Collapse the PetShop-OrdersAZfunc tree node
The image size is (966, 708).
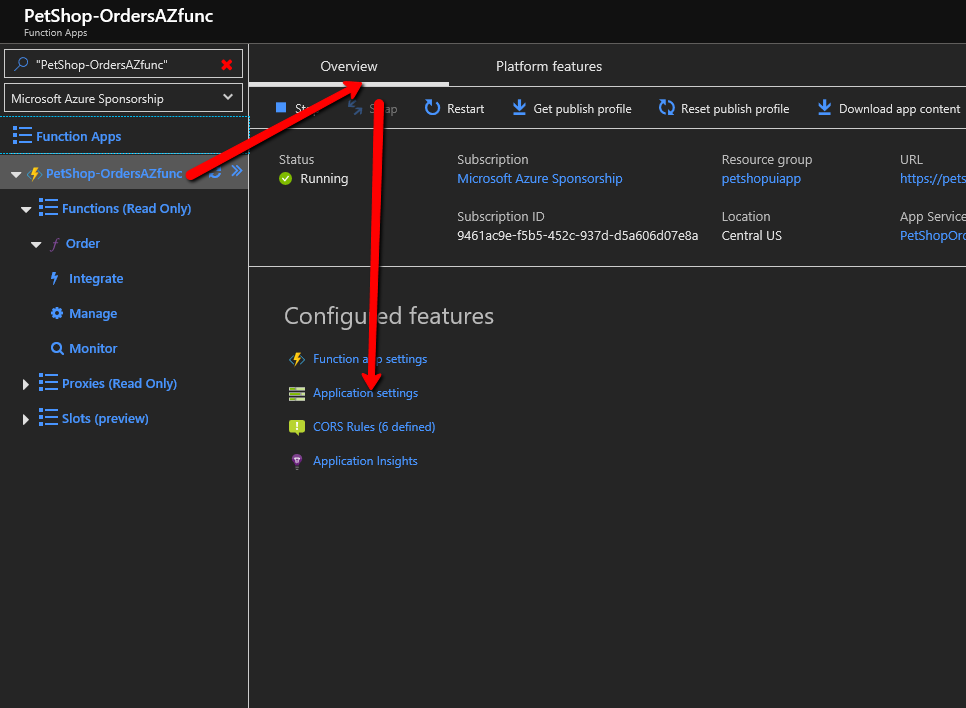point(17,174)
